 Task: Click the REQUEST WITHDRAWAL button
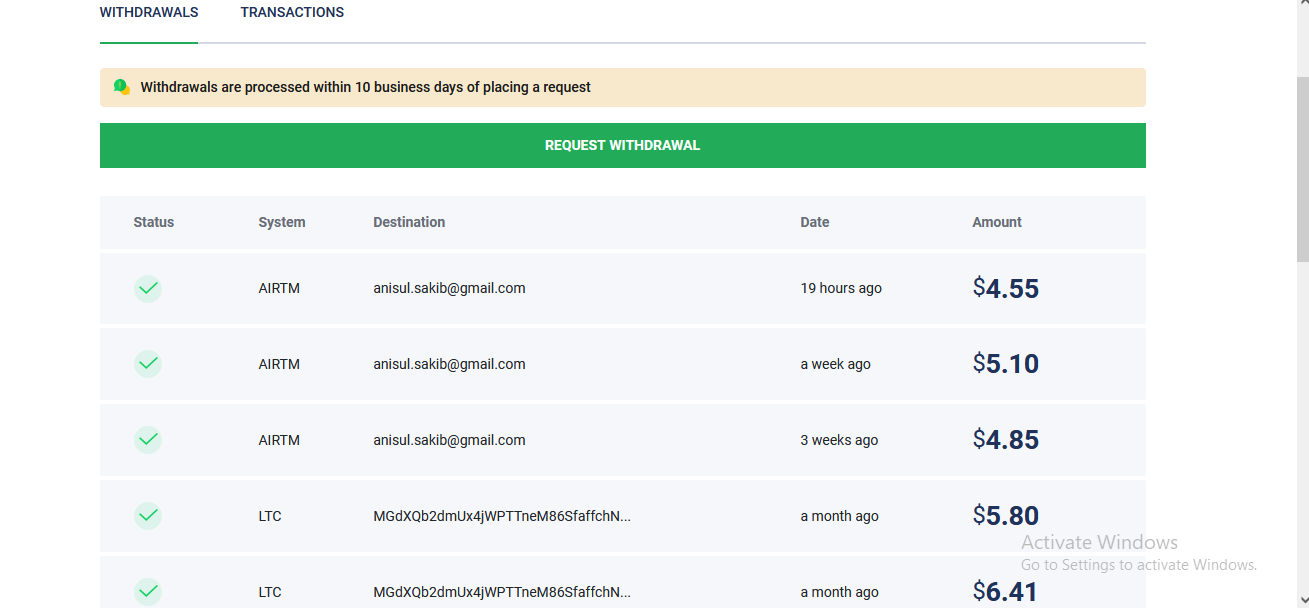(622, 144)
